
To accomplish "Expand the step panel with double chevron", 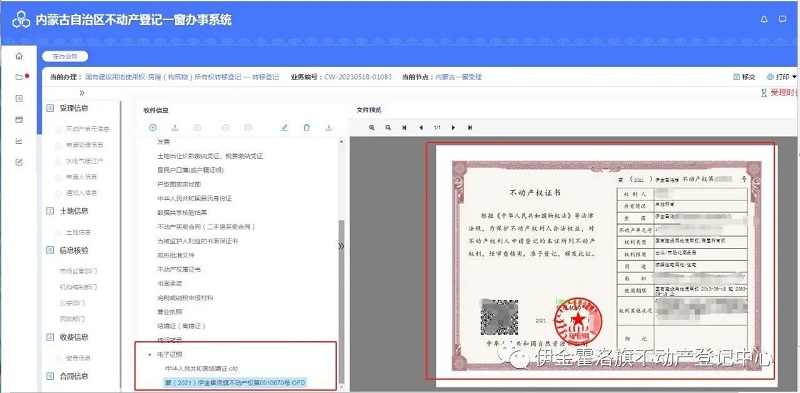I will pos(82,93).
